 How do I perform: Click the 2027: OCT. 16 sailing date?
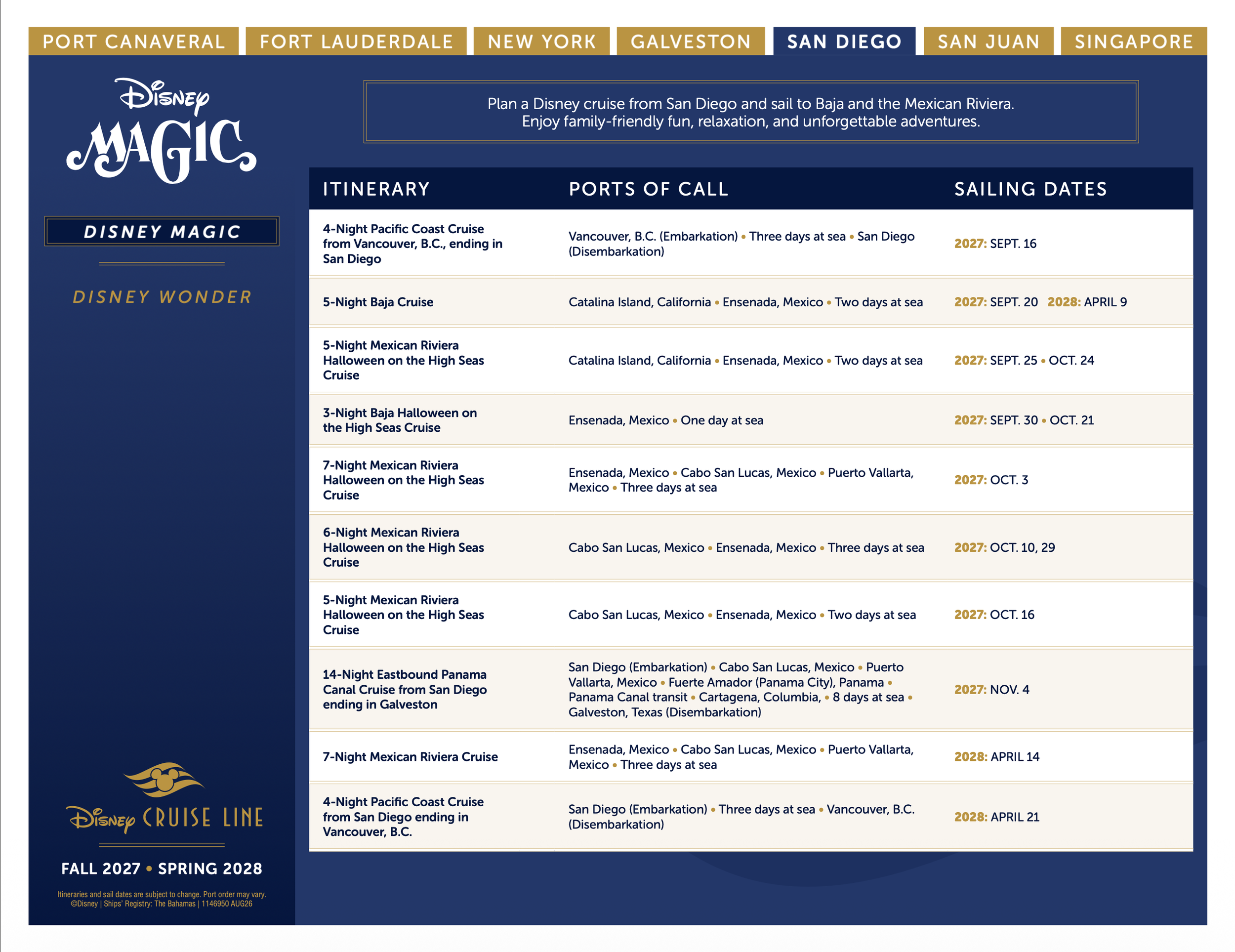(994, 615)
